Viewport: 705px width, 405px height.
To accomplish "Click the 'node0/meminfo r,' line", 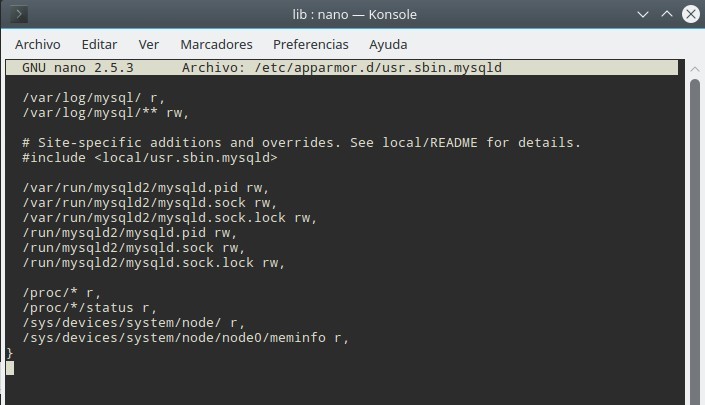I will click(185, 338).
